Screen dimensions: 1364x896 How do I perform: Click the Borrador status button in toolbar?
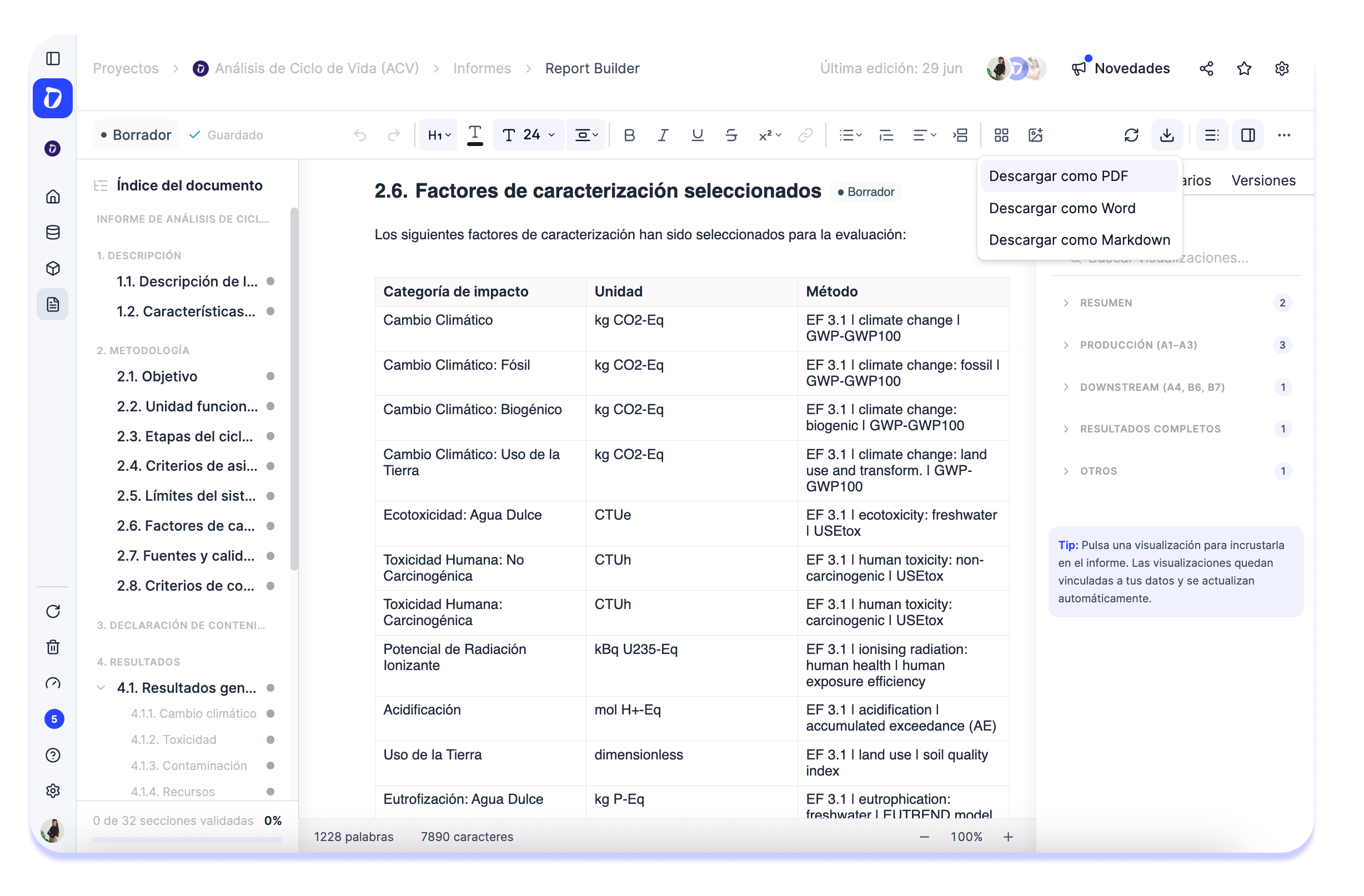pos(137,135)
